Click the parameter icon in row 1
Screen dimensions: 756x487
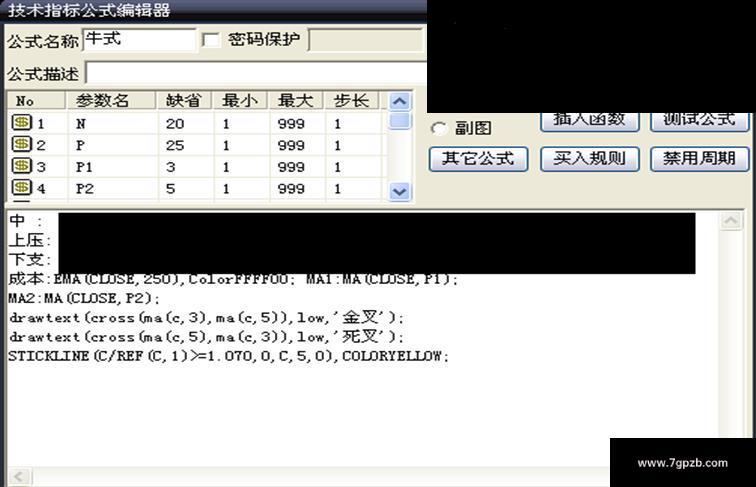coord(22,122)
